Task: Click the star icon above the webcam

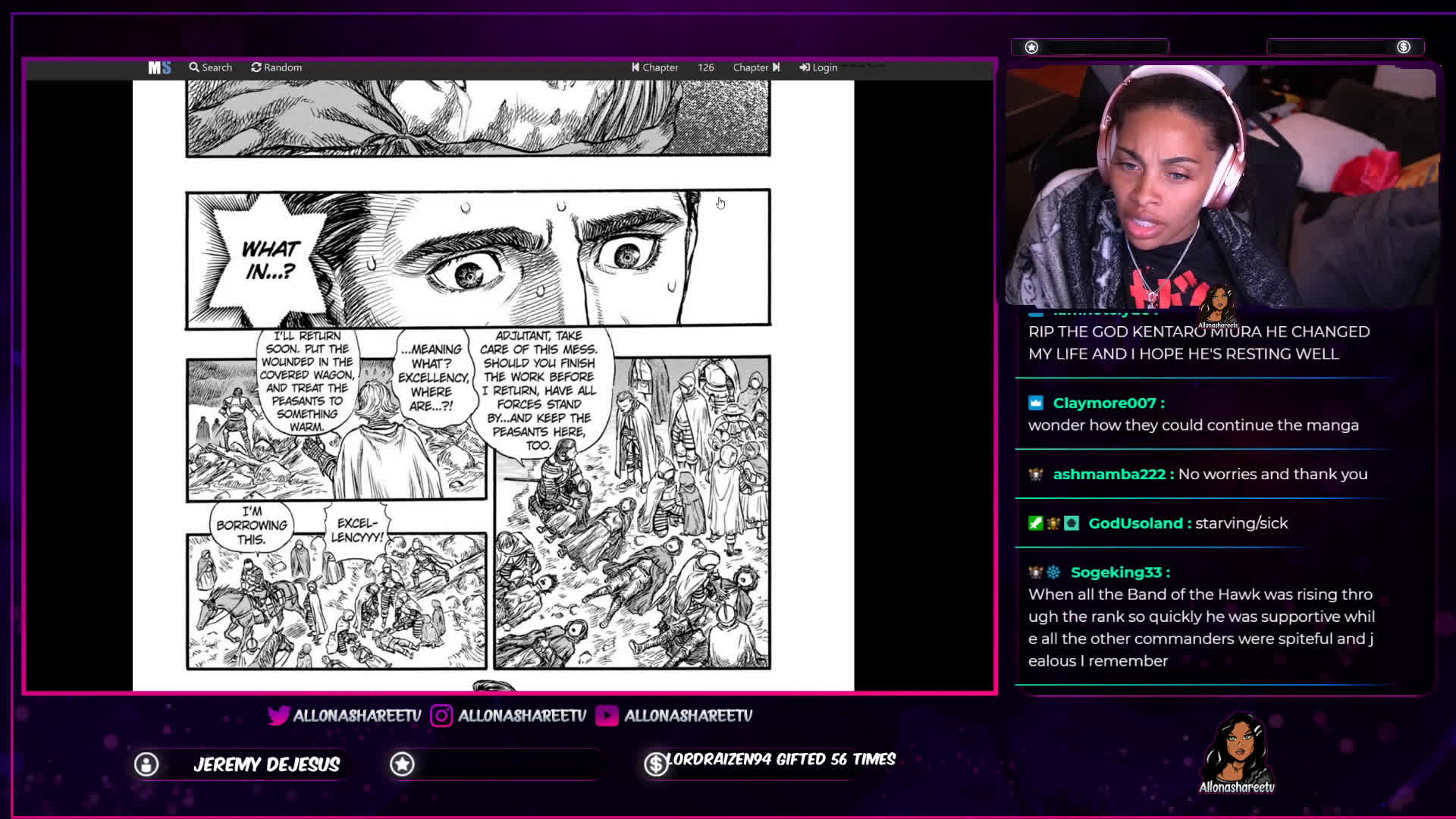Action: 1031,47
